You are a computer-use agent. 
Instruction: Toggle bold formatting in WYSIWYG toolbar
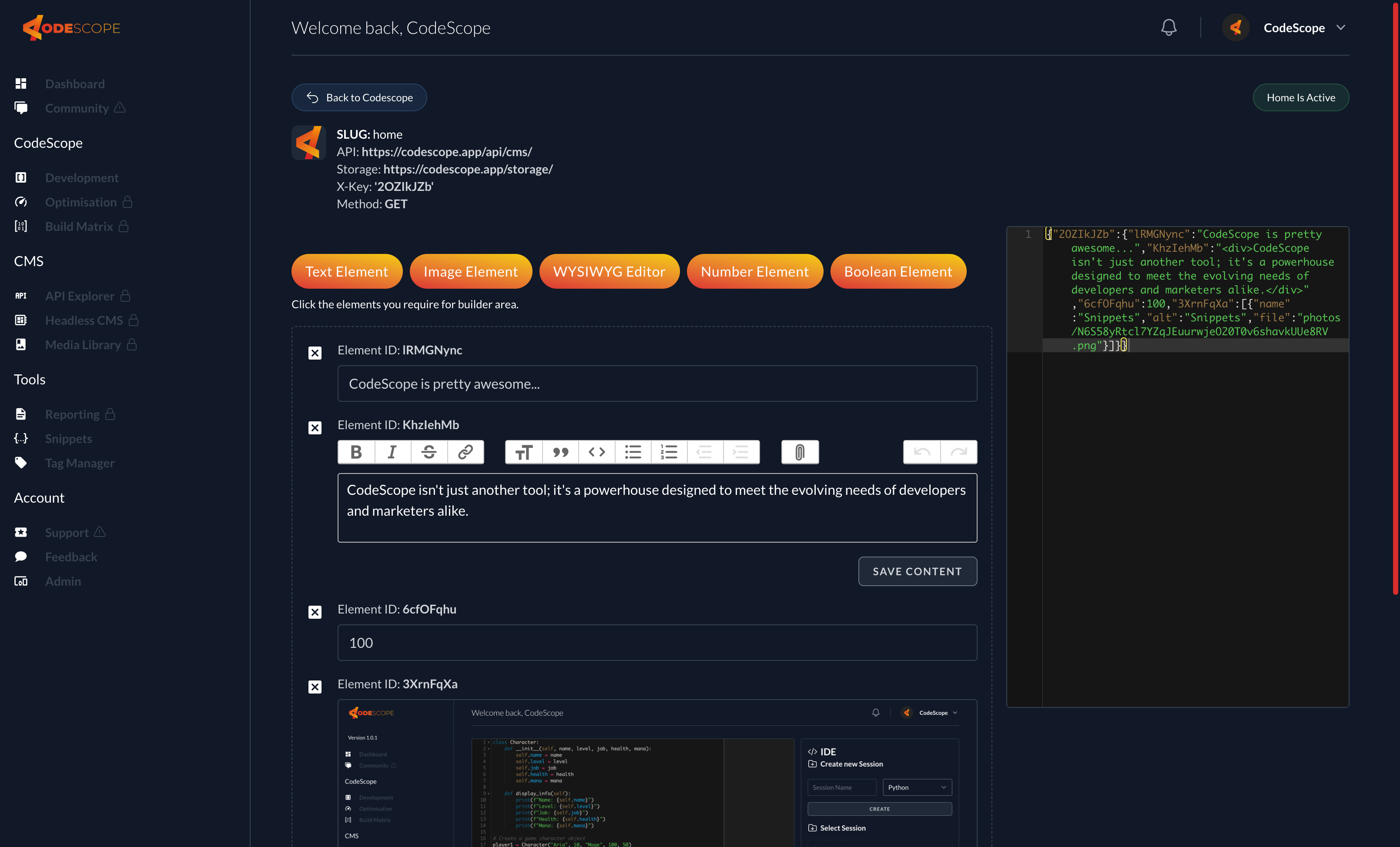click(356, 452)
